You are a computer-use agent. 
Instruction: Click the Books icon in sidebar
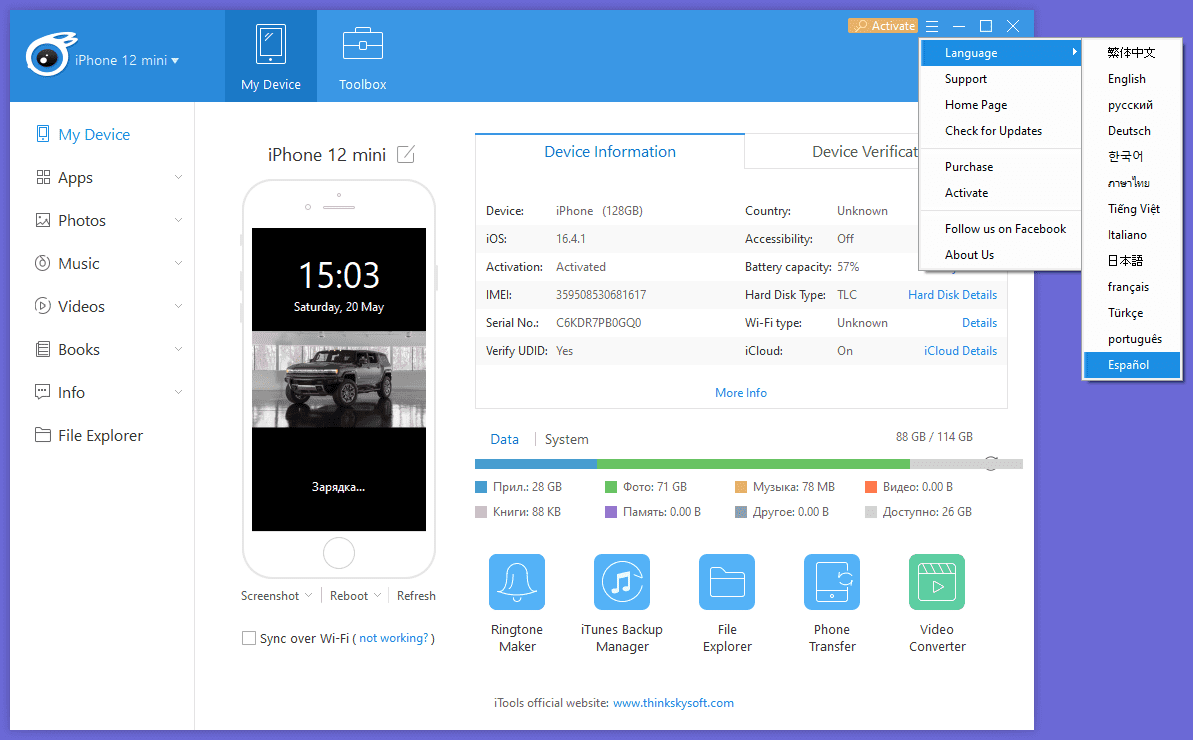pos(43,349)
